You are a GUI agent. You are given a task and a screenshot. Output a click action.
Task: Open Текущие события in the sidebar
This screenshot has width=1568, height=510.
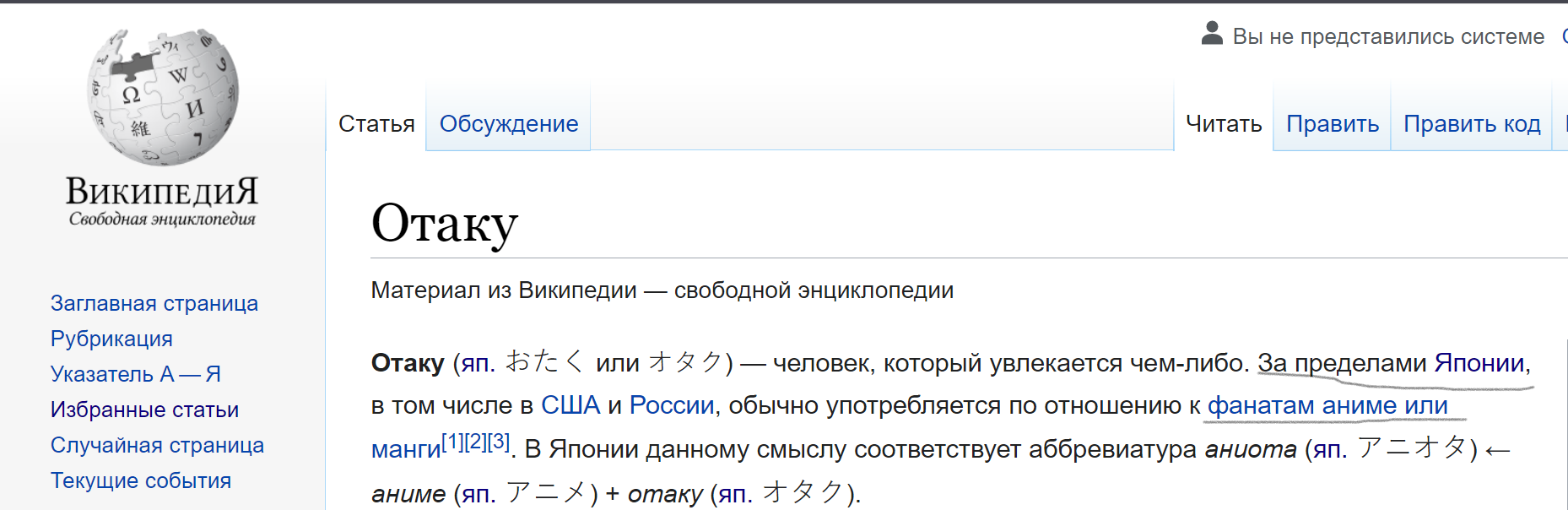(141, 480)
